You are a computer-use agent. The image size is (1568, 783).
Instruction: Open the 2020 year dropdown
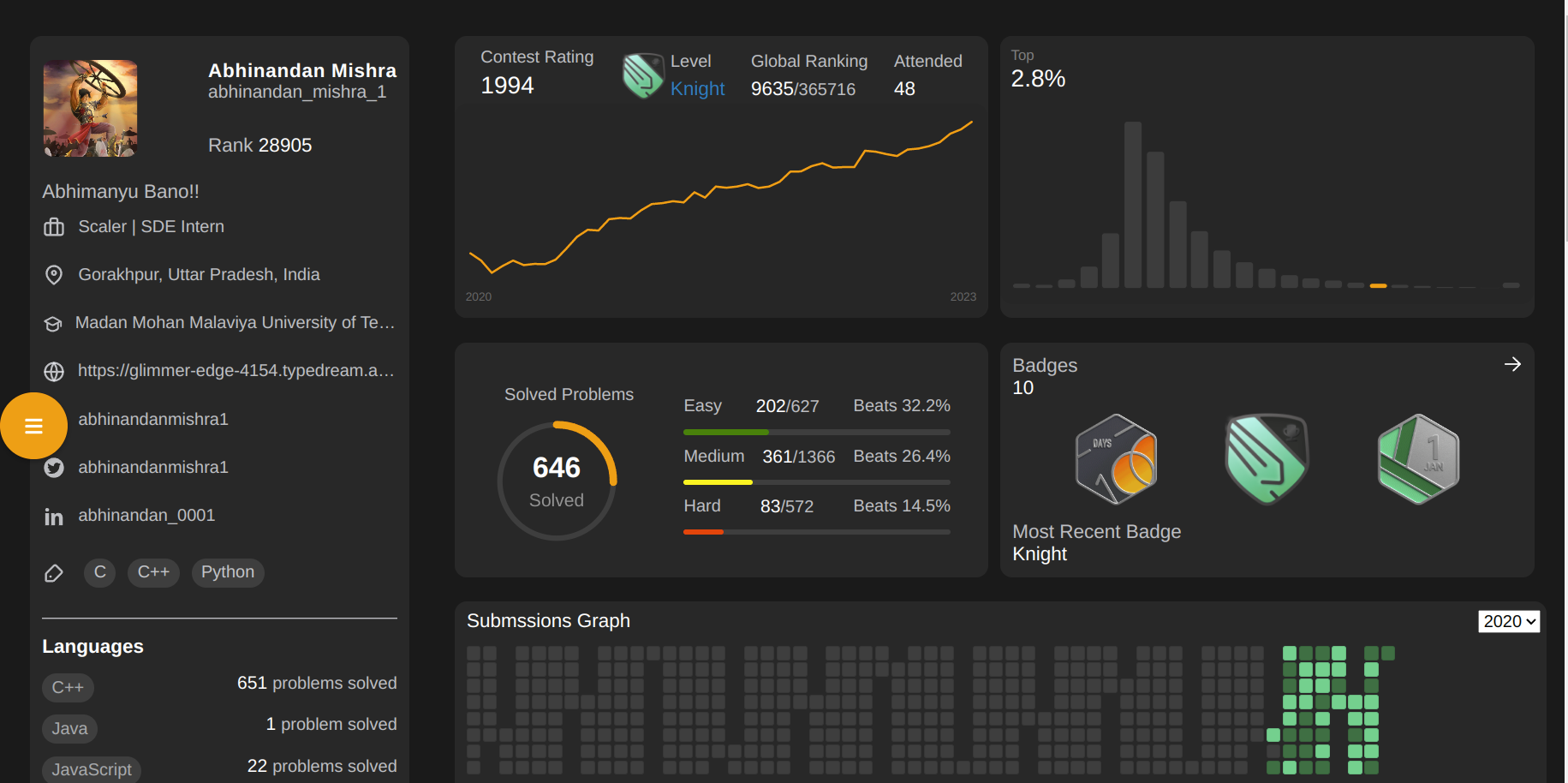(x=1508, y=621)
